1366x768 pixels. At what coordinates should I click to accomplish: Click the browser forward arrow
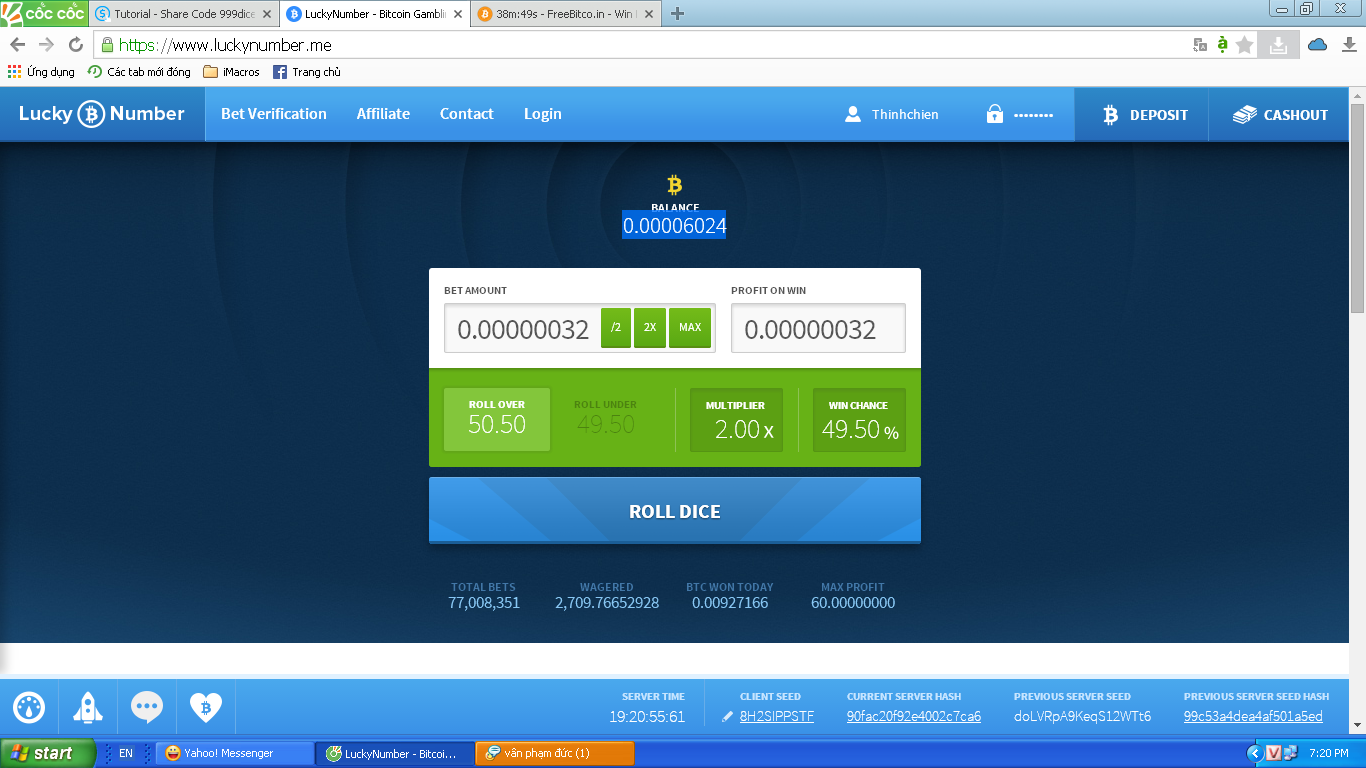coord(46,45)
